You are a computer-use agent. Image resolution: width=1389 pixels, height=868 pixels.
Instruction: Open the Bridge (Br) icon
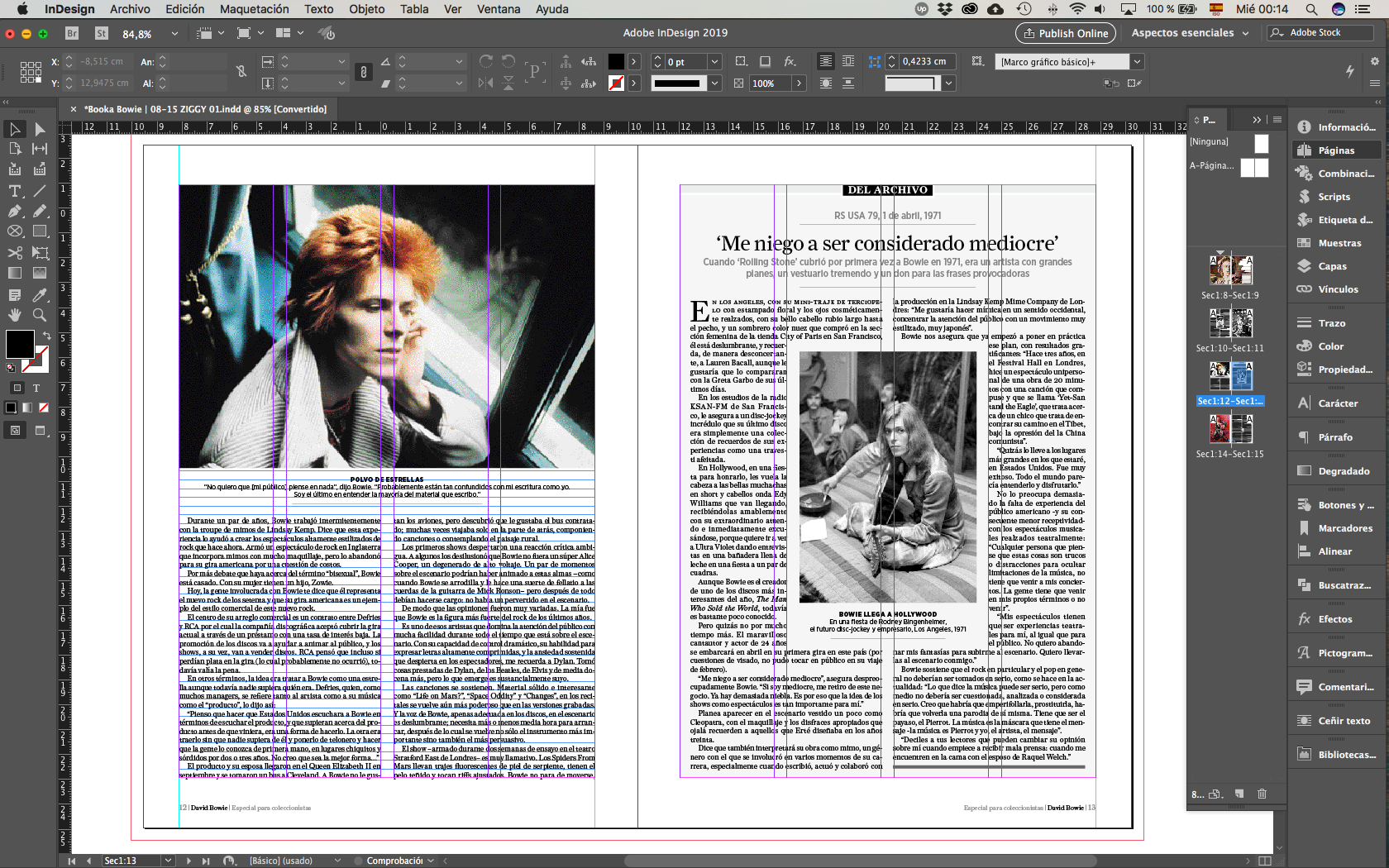coord(72,33)
